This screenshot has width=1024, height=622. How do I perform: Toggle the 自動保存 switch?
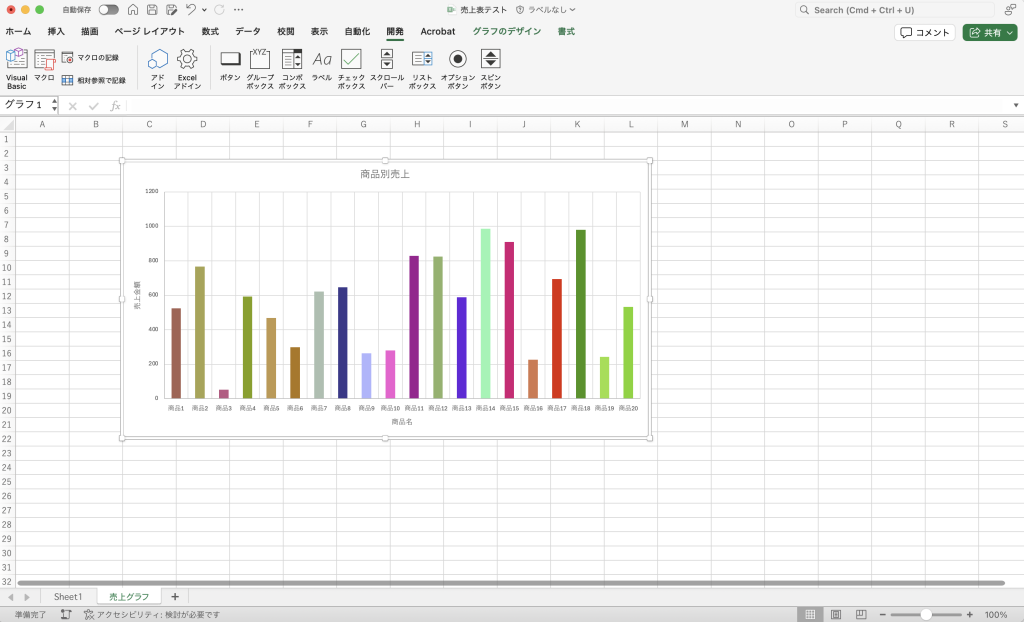108,10
